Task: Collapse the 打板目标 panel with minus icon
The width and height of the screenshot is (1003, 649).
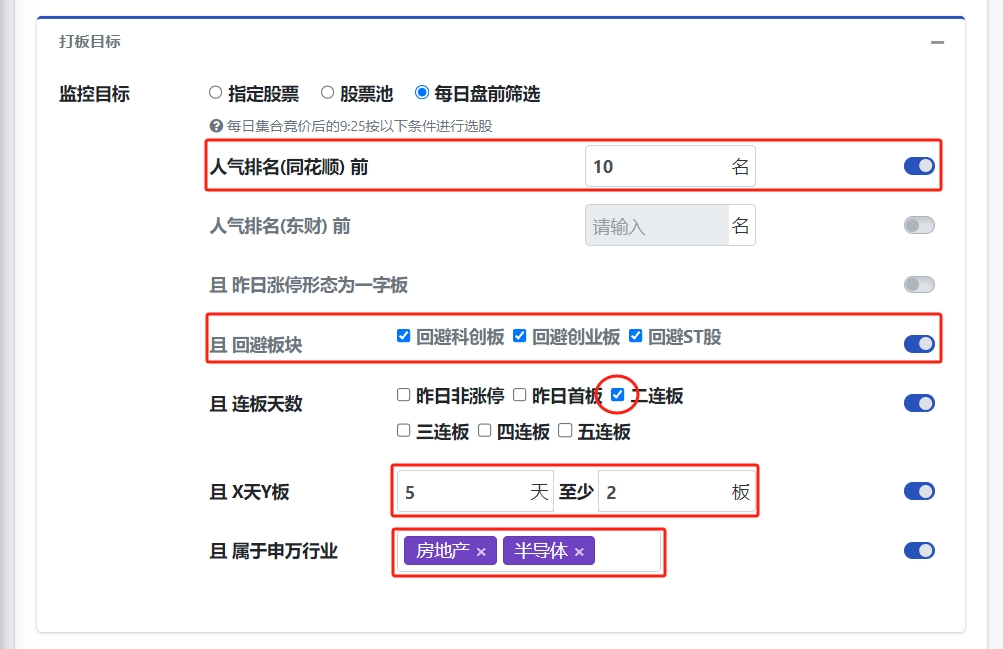Action: tap(937, 43)
